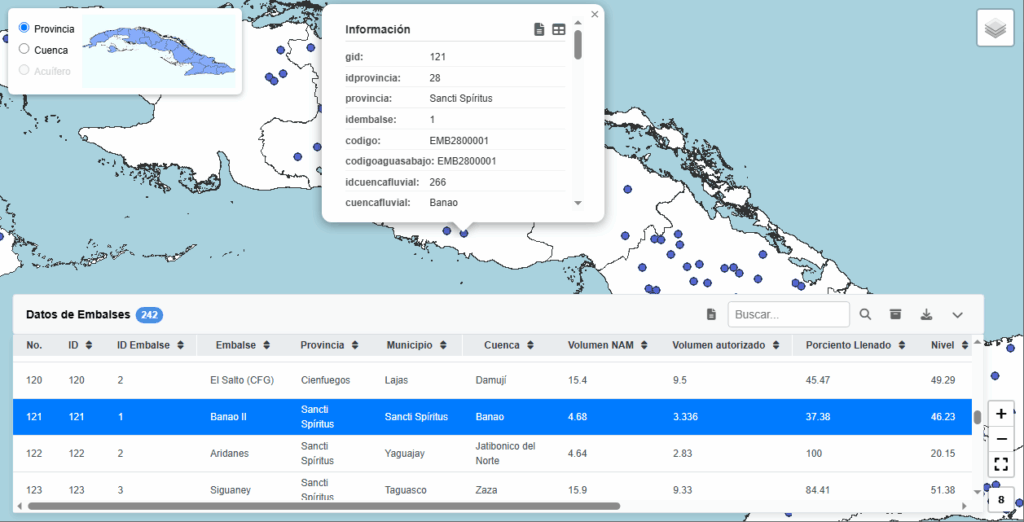Screen dimensions: 1024x522
Task: Download the reservoir table data
Action: pos(926,315)
